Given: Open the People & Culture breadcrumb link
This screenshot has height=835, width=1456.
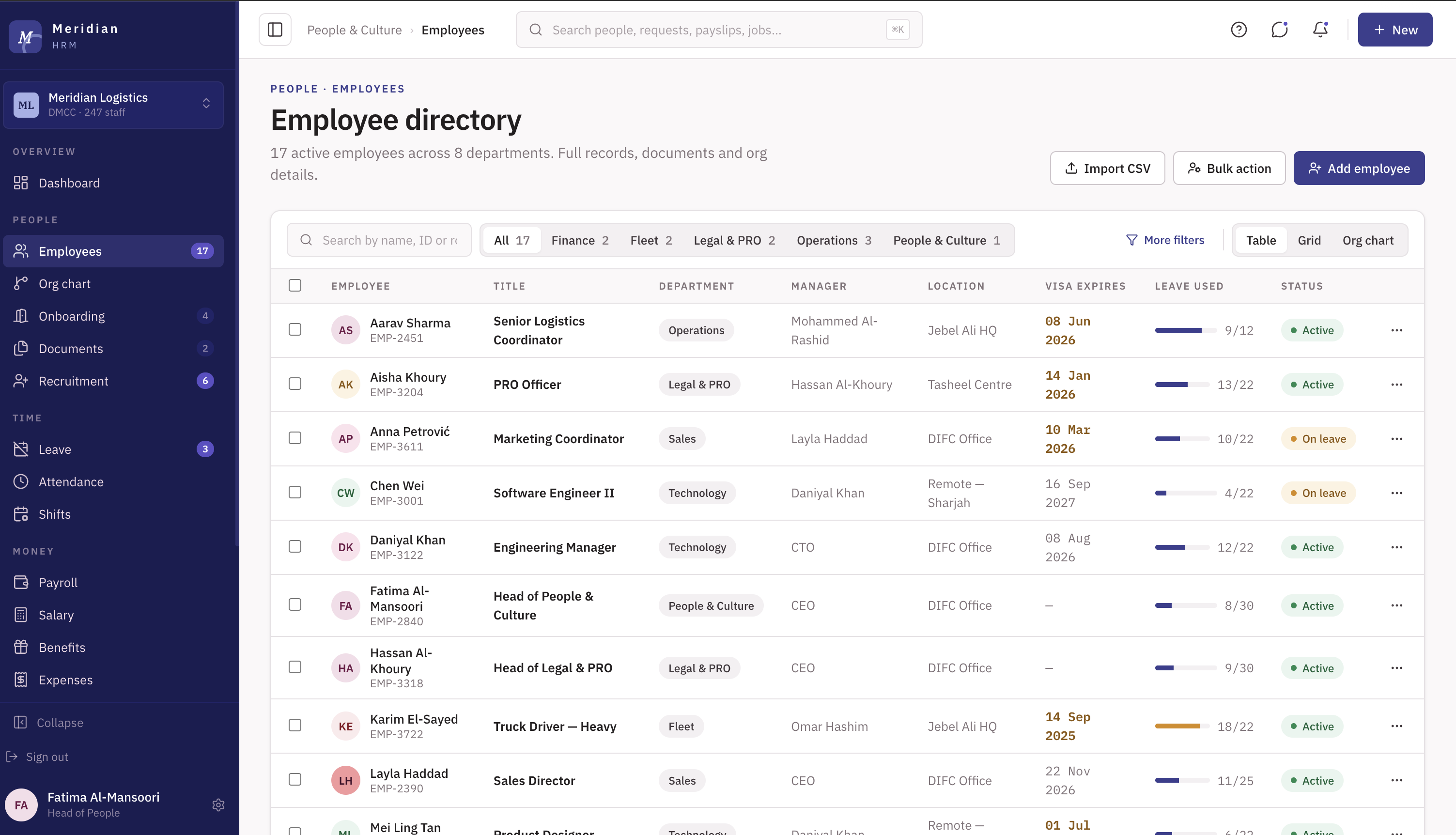Looking at the screenshot, I should coord(355,30).
